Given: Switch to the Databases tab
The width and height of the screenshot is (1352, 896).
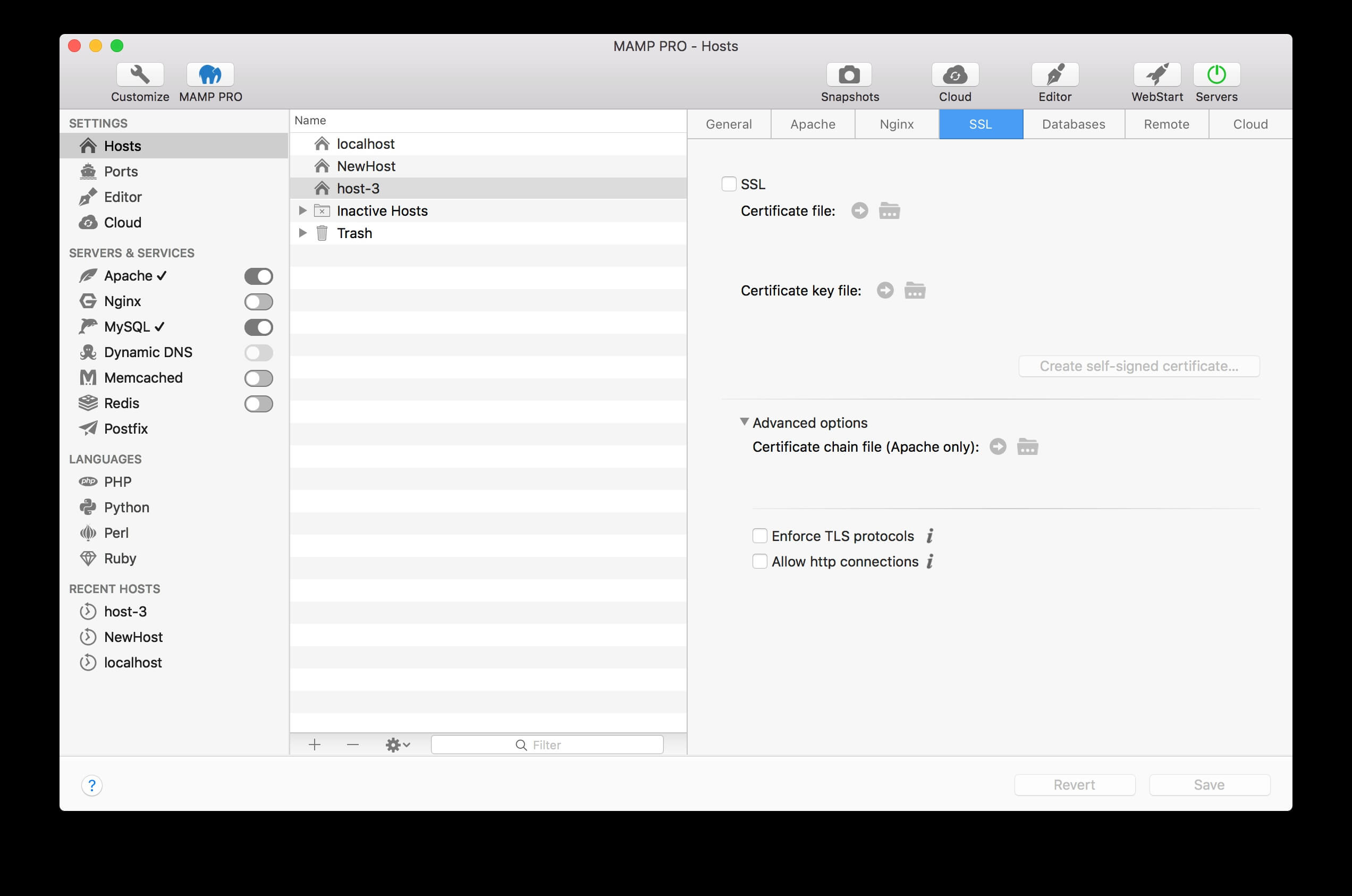Looking at the screenshot, I should coord(1074,124).
